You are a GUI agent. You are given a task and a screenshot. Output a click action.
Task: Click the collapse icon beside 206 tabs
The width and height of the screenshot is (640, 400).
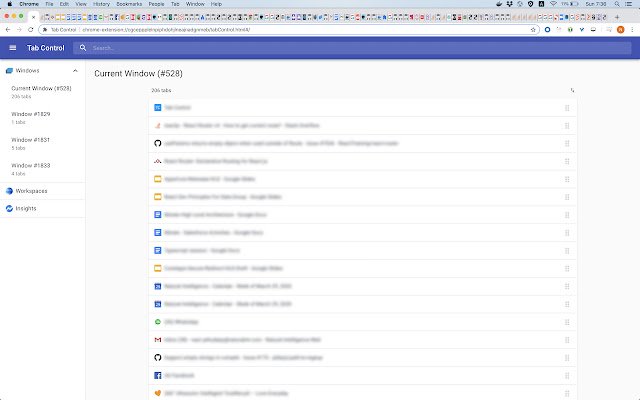pyautogui.click(x=572, y=90)
